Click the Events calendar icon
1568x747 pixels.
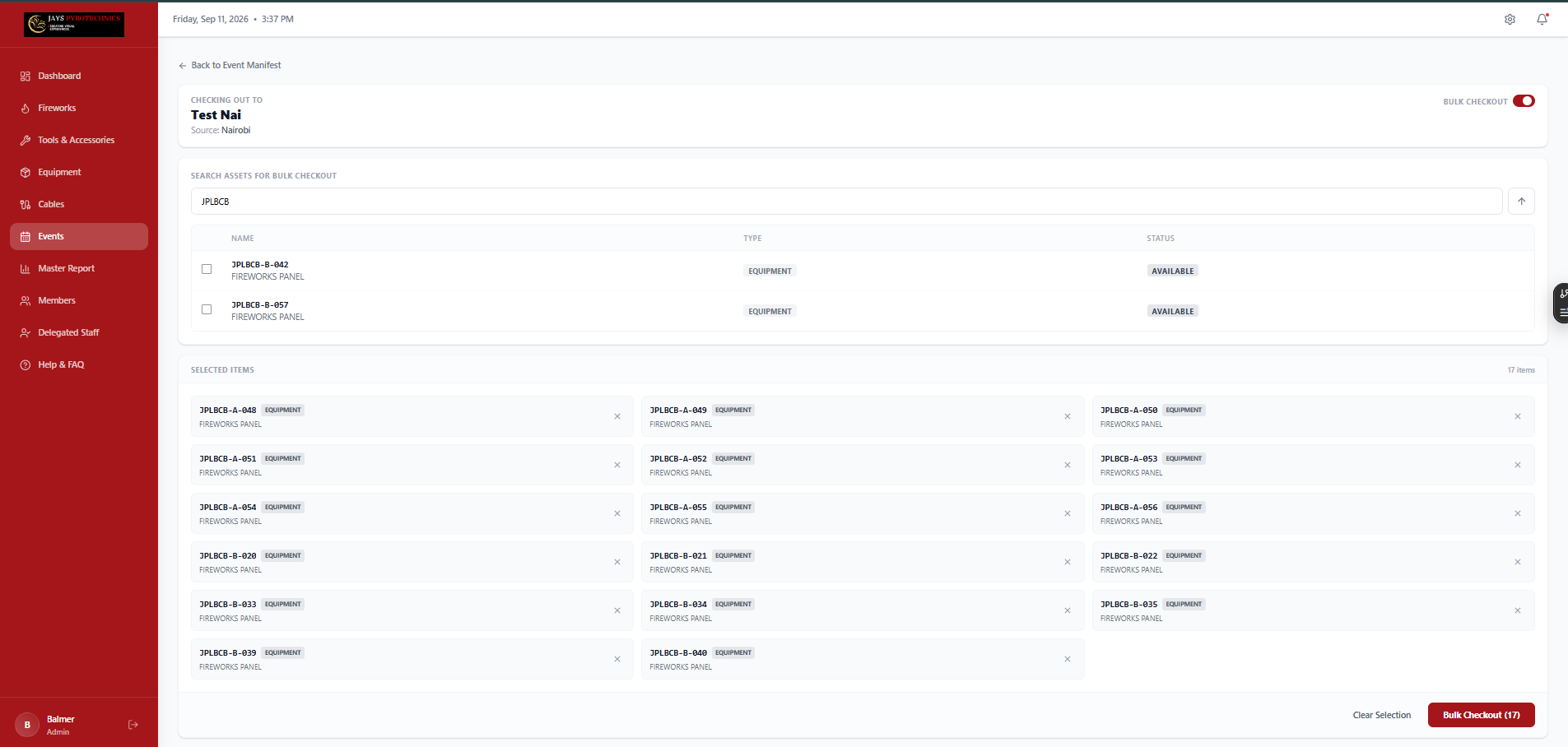(26, 237)
